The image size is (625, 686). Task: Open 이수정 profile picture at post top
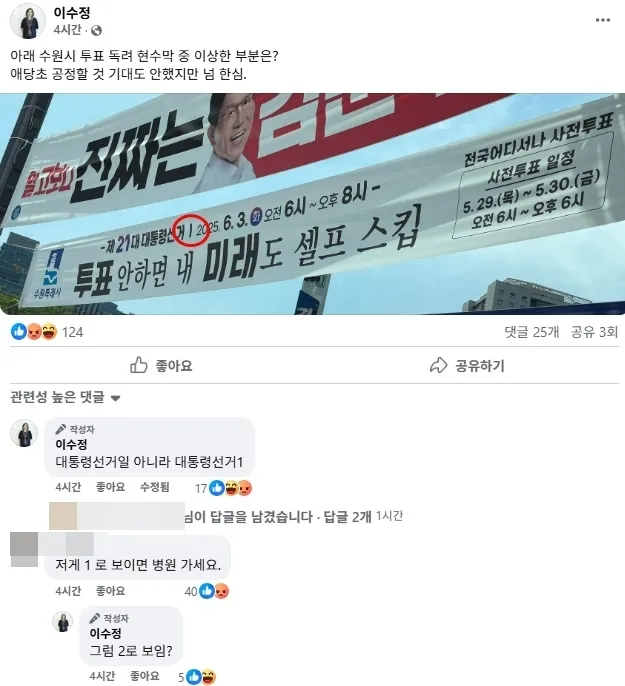[28, 21]
